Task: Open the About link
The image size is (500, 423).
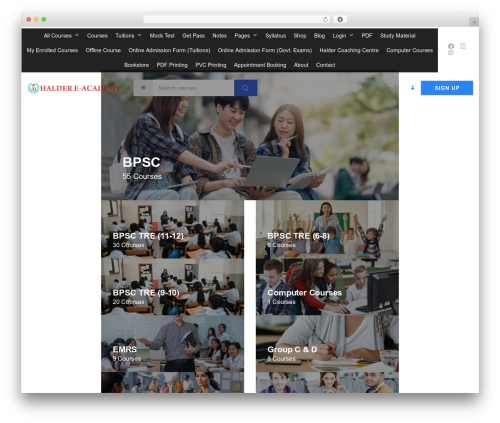Action: click(301, 65)
